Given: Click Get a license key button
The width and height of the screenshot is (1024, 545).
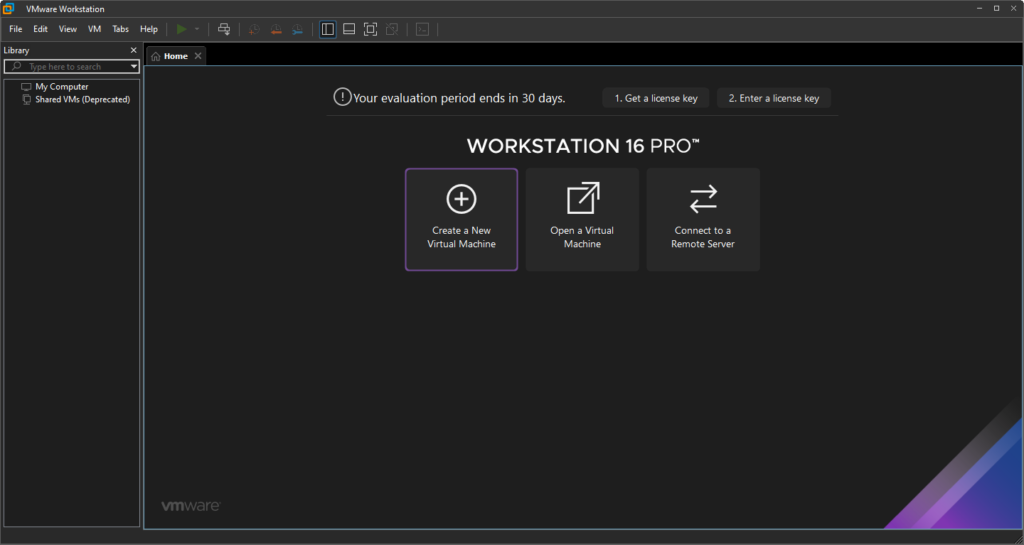Looking at the screenshot, I should coord(656,98).
